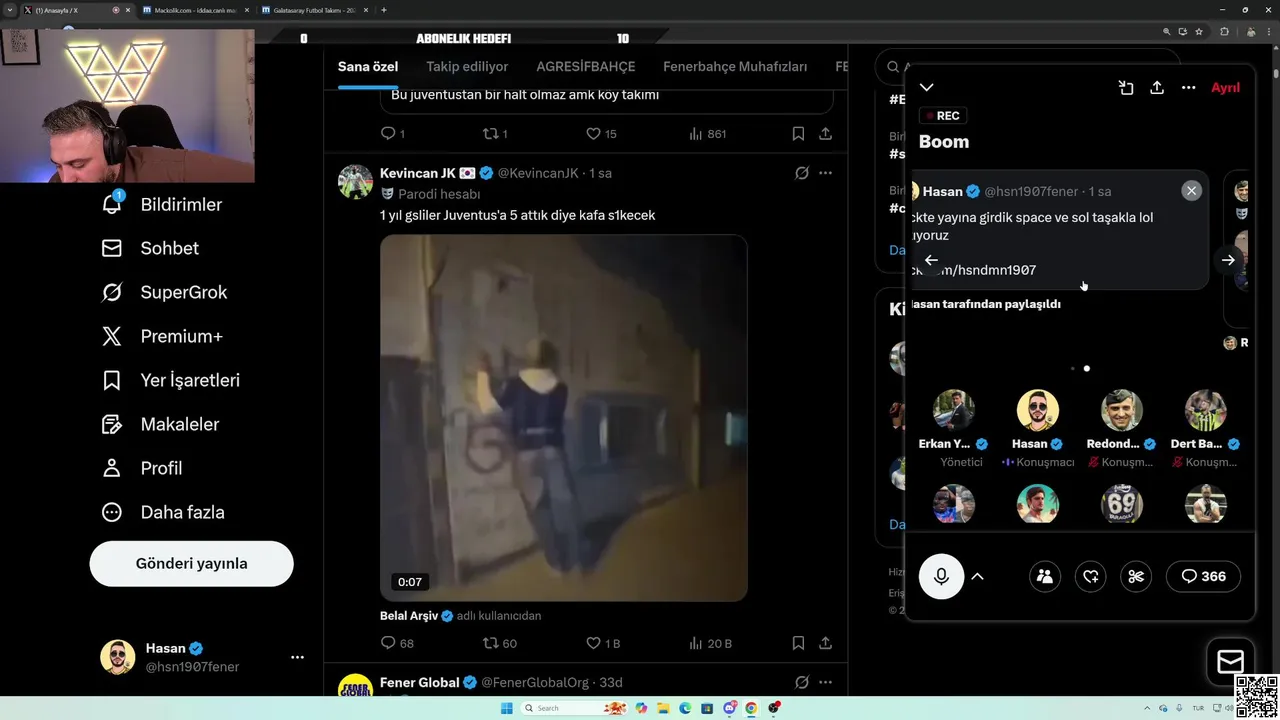Open Space more options menu
The width and height of the screenshot is (1280, 720).
[1188, 88]
